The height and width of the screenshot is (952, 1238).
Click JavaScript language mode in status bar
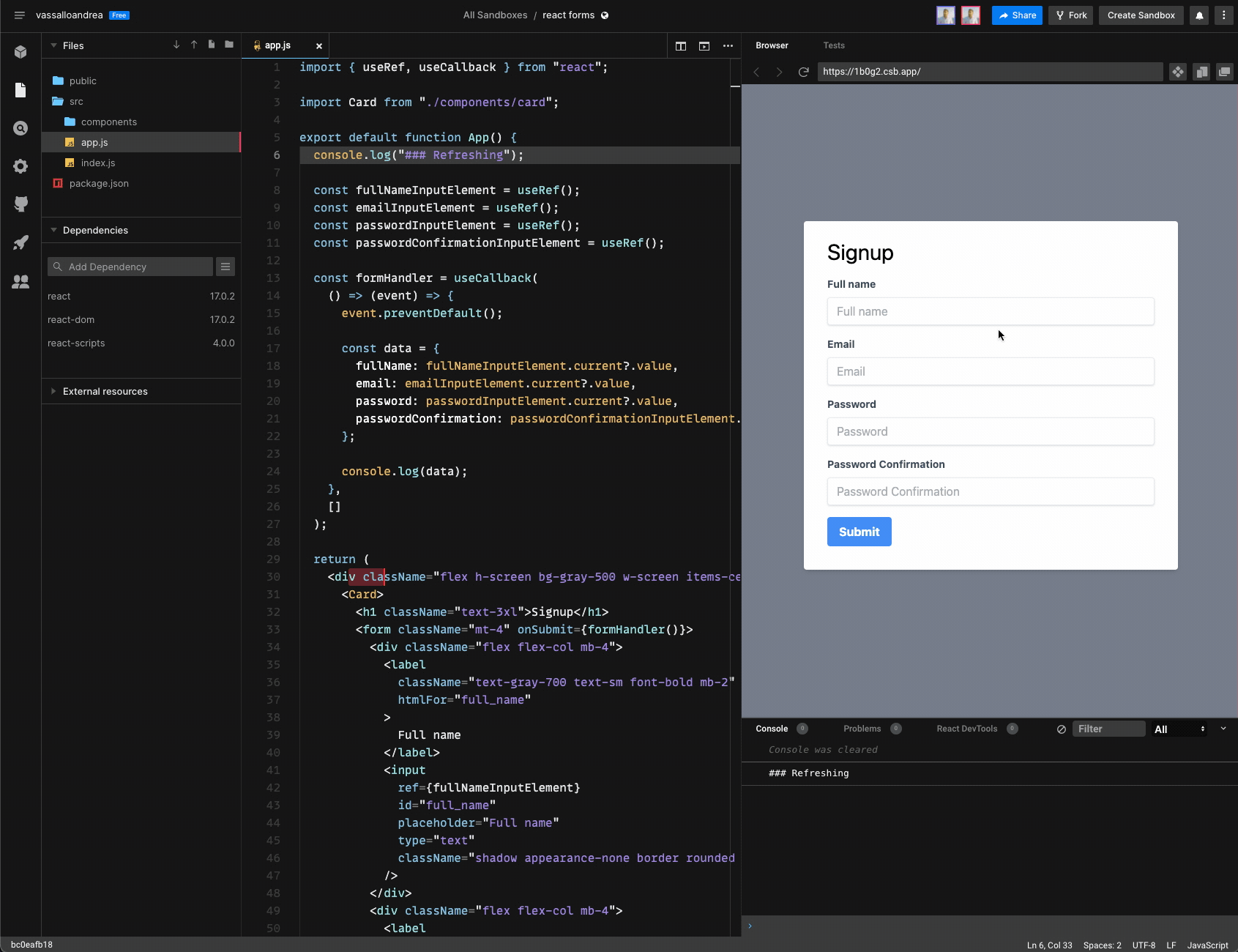tap(1207, 945)
